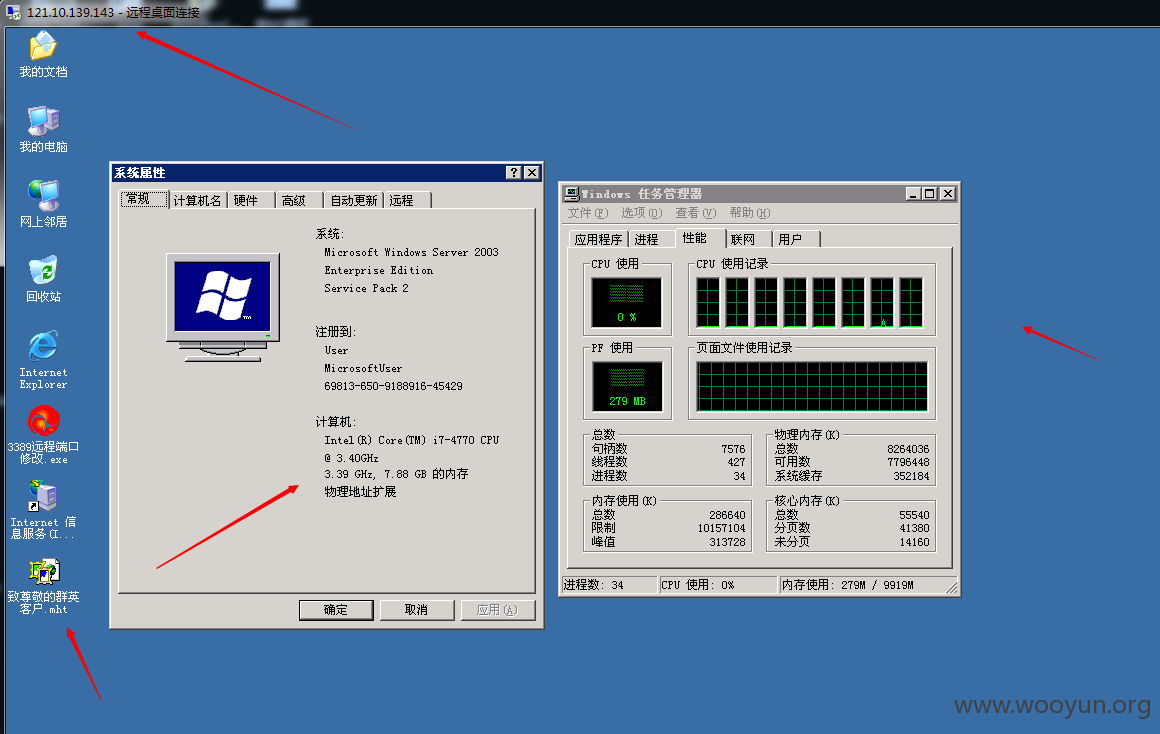The height and width of the screenshot is (734, 1160).
Task: Open the 文件(F) menu in Task Manager
Action: [587, 213]
